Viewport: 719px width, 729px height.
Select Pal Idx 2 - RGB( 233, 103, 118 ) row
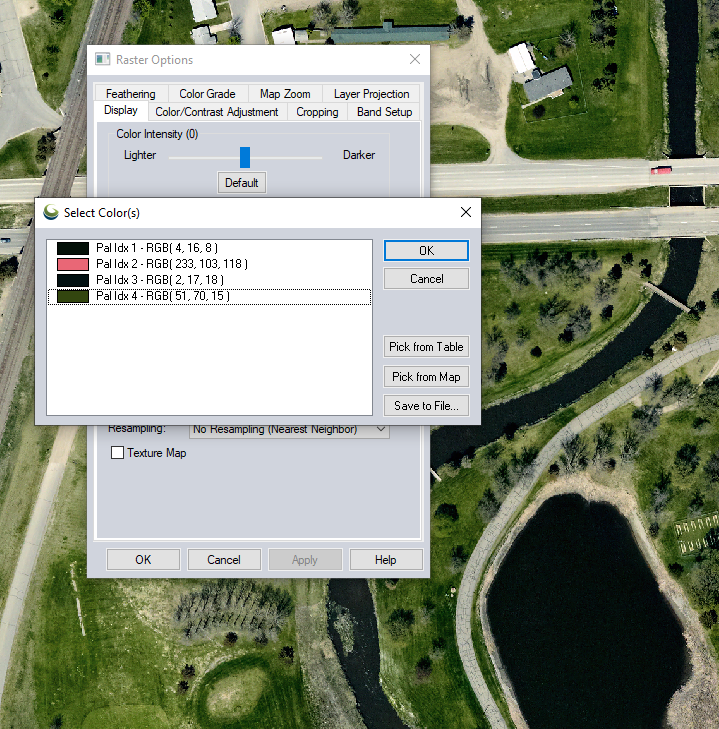click(209, 264)
